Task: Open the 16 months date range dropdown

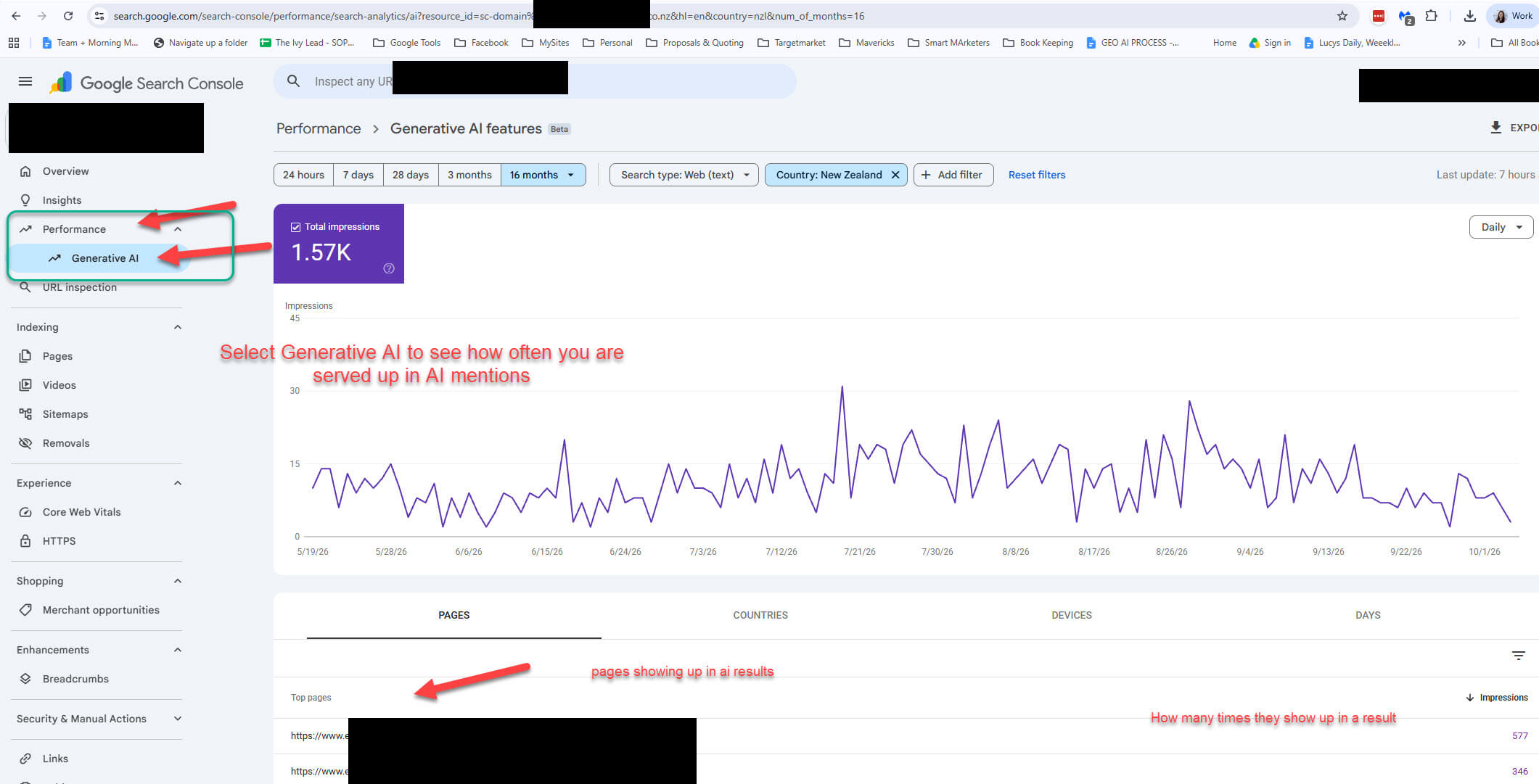Action: point(543,175)
